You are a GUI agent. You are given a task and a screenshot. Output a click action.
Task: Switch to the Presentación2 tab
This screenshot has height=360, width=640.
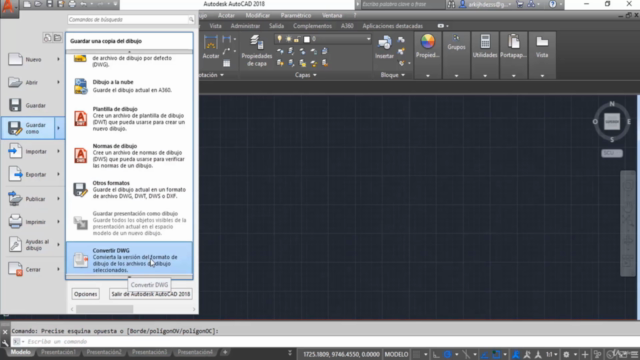pyautogui.click(x=104, y=352)
